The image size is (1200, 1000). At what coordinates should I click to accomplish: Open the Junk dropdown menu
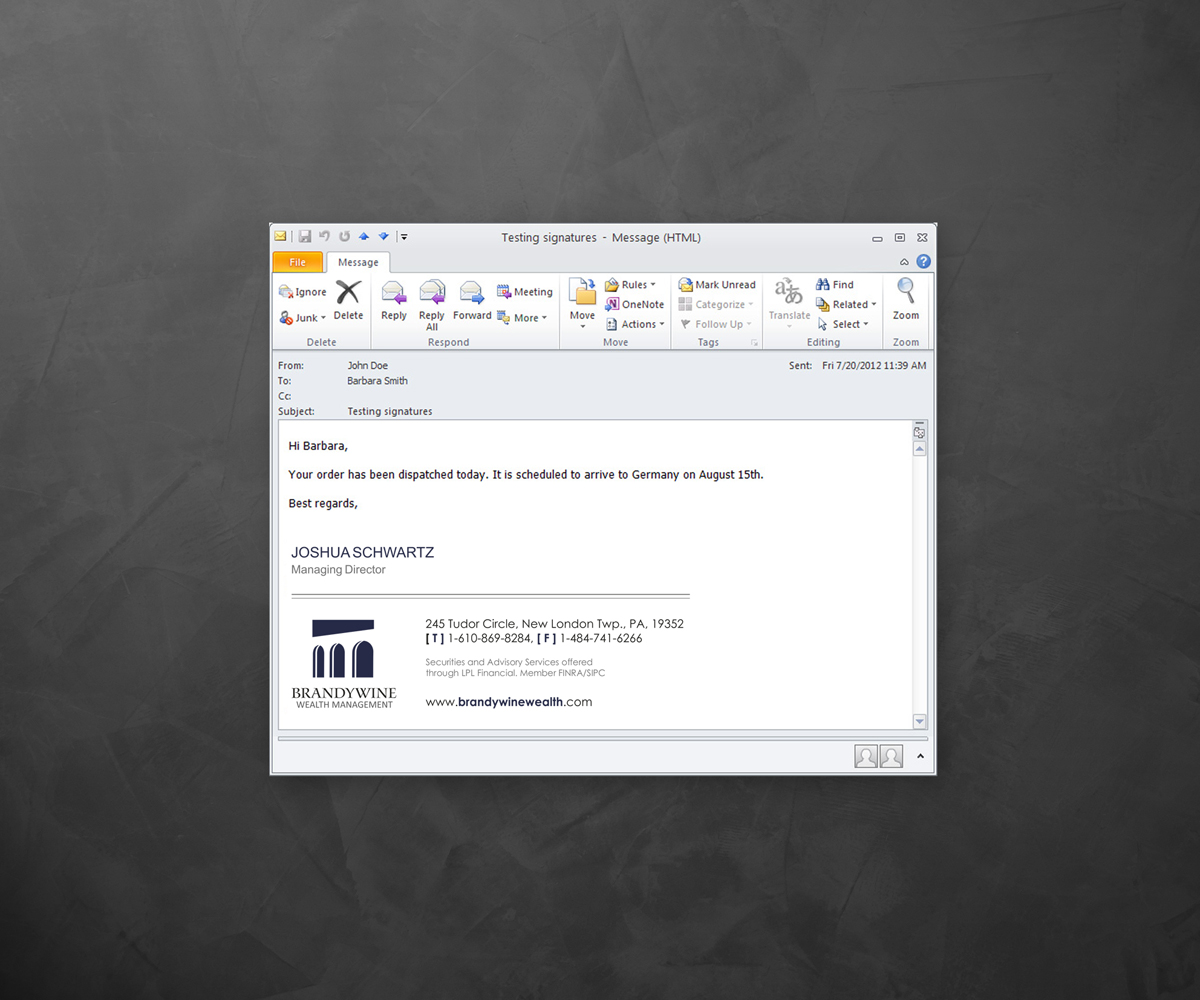click(x=303, y=318)
